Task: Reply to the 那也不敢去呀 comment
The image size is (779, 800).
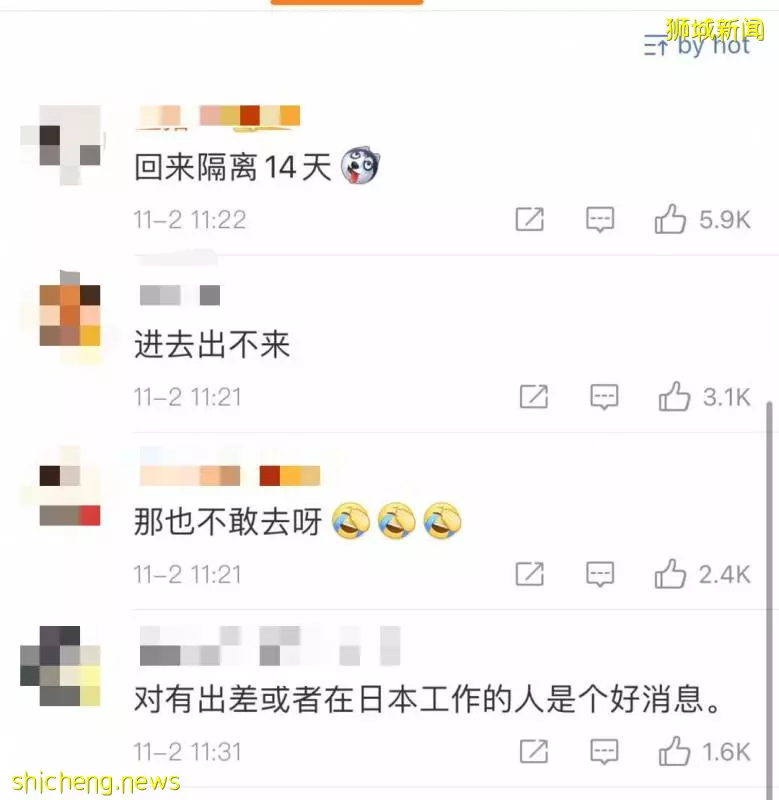Action: 599,574
